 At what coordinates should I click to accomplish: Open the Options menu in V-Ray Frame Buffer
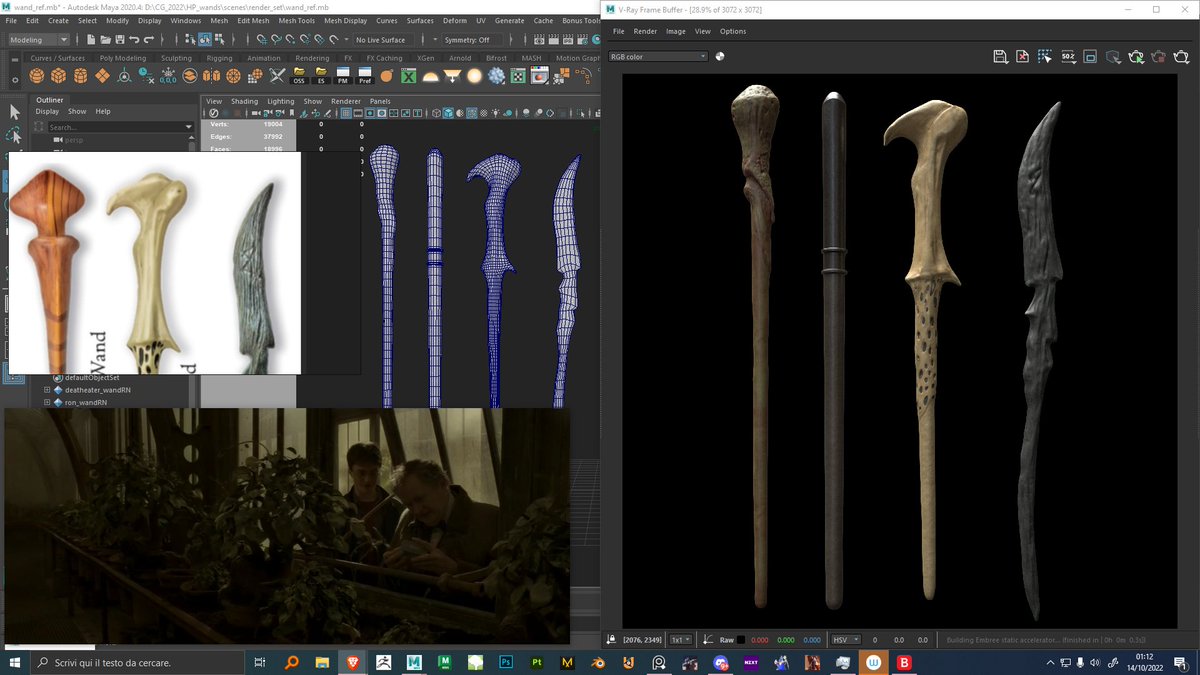733,31
